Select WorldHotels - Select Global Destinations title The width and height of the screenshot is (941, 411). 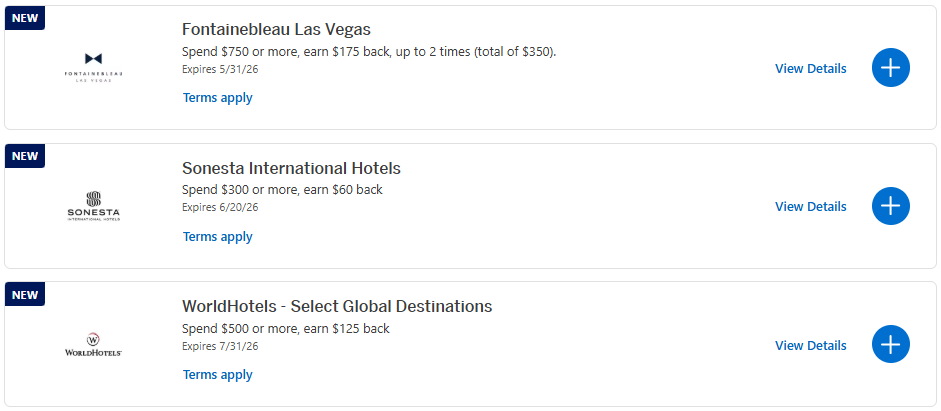(x=337, y=306)
